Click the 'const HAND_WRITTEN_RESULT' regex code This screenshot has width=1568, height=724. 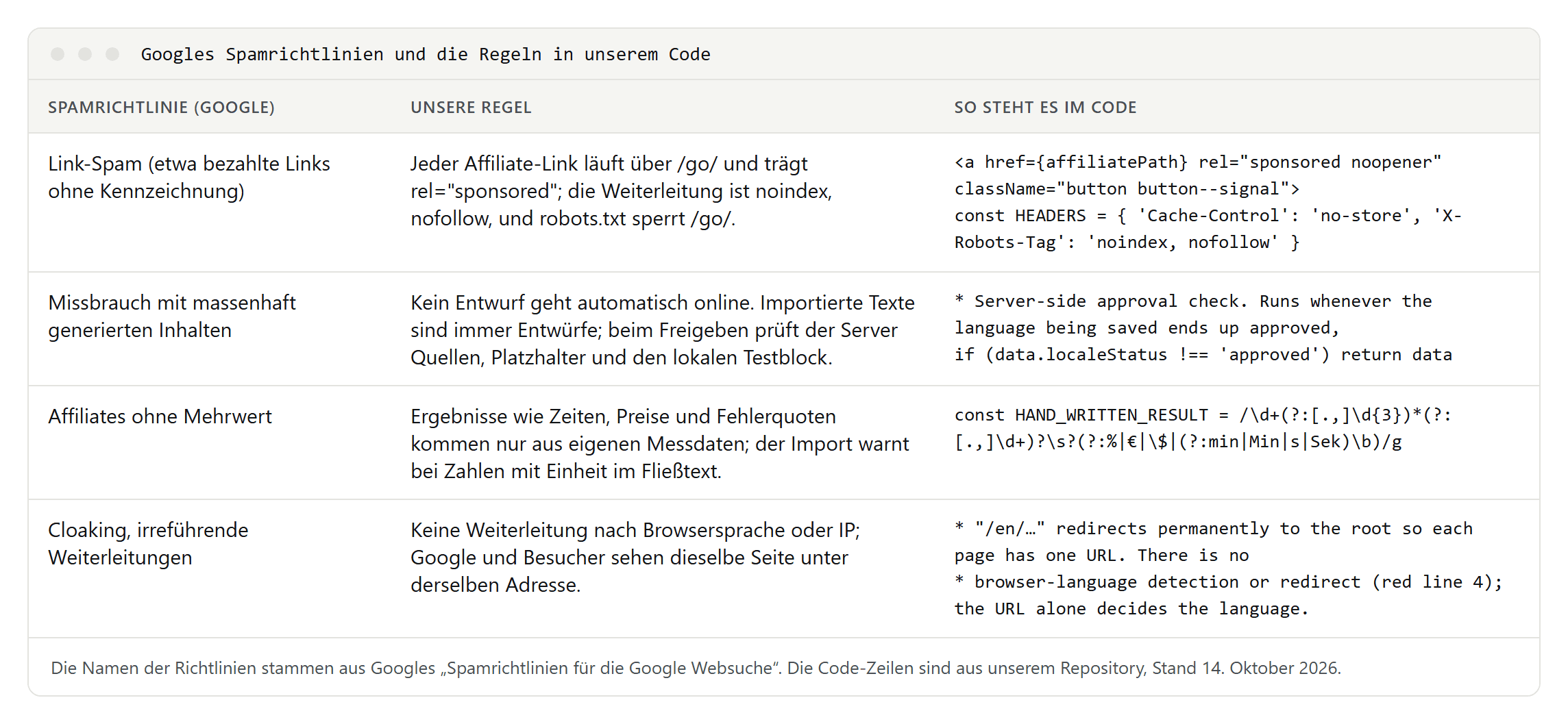click(x=1203, y=428)
